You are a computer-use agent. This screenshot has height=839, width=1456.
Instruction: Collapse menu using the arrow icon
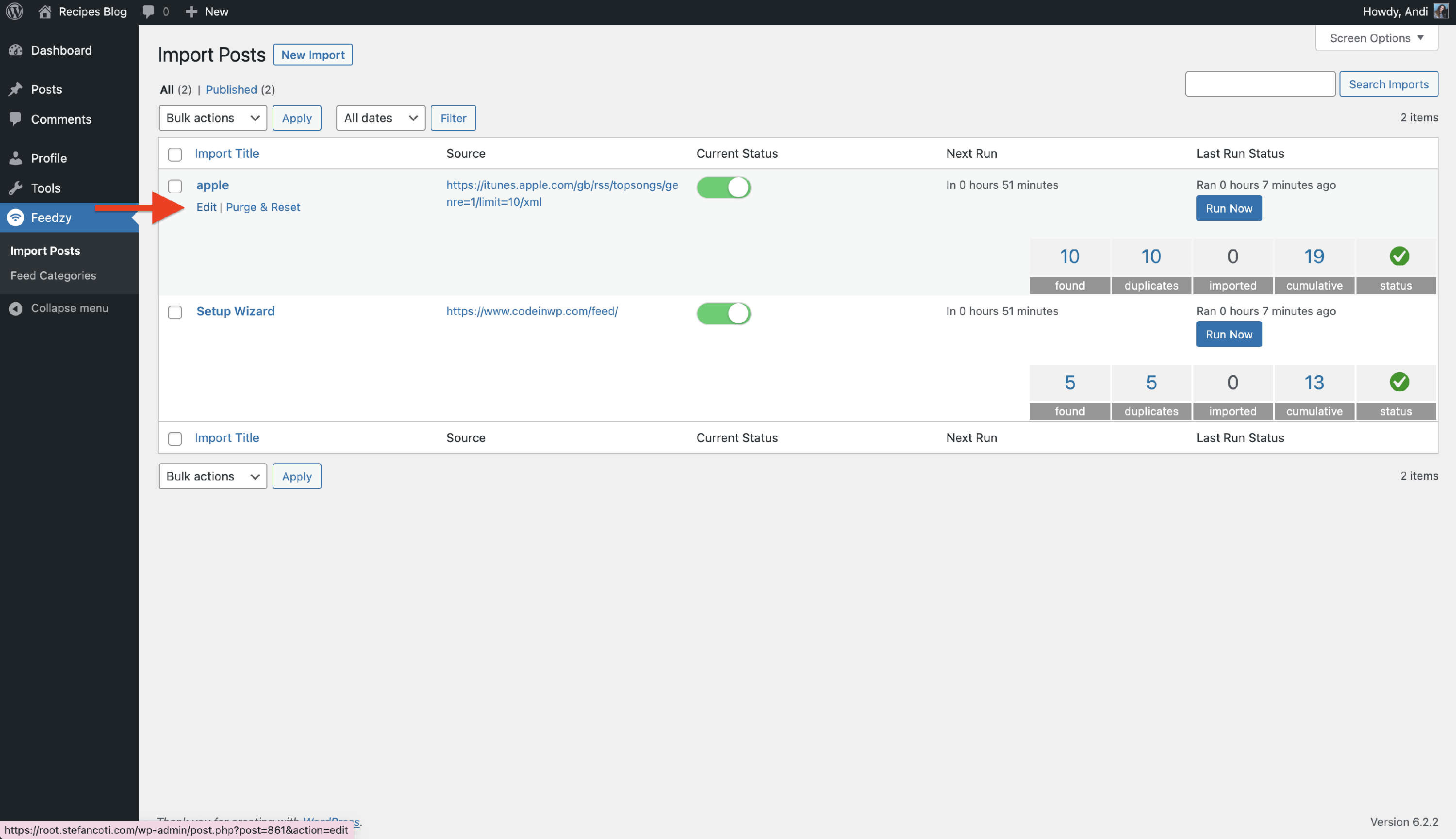(x=16, y=308)
